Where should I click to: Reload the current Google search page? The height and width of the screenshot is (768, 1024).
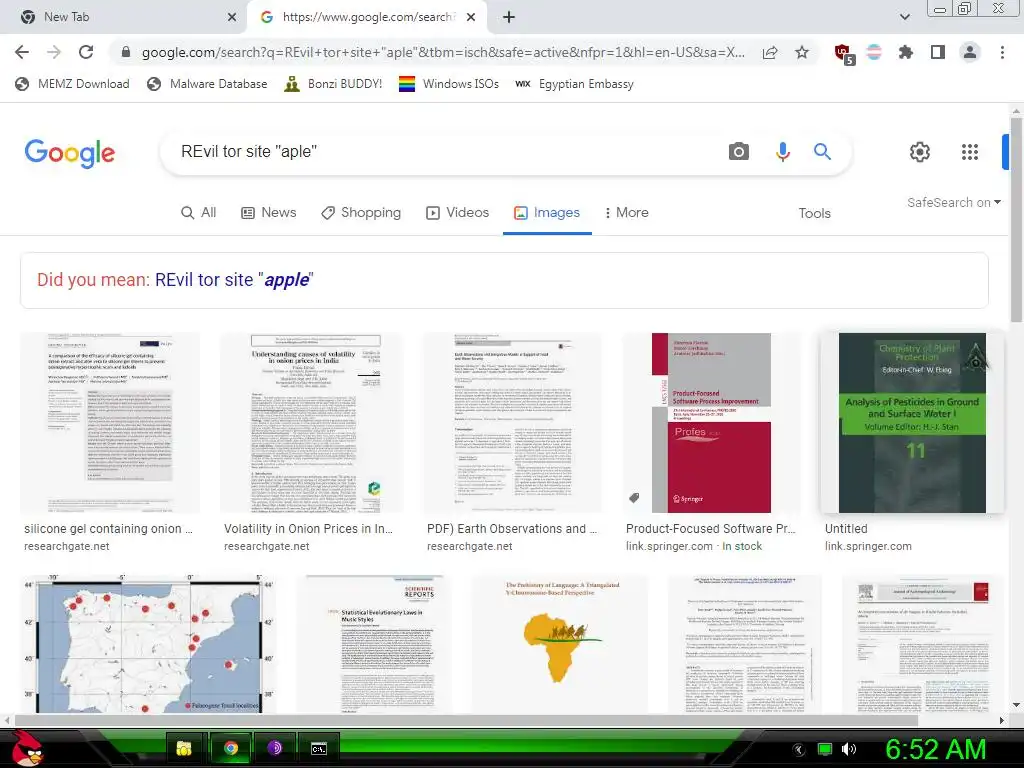pyautogui.click(x=86, y=52)
